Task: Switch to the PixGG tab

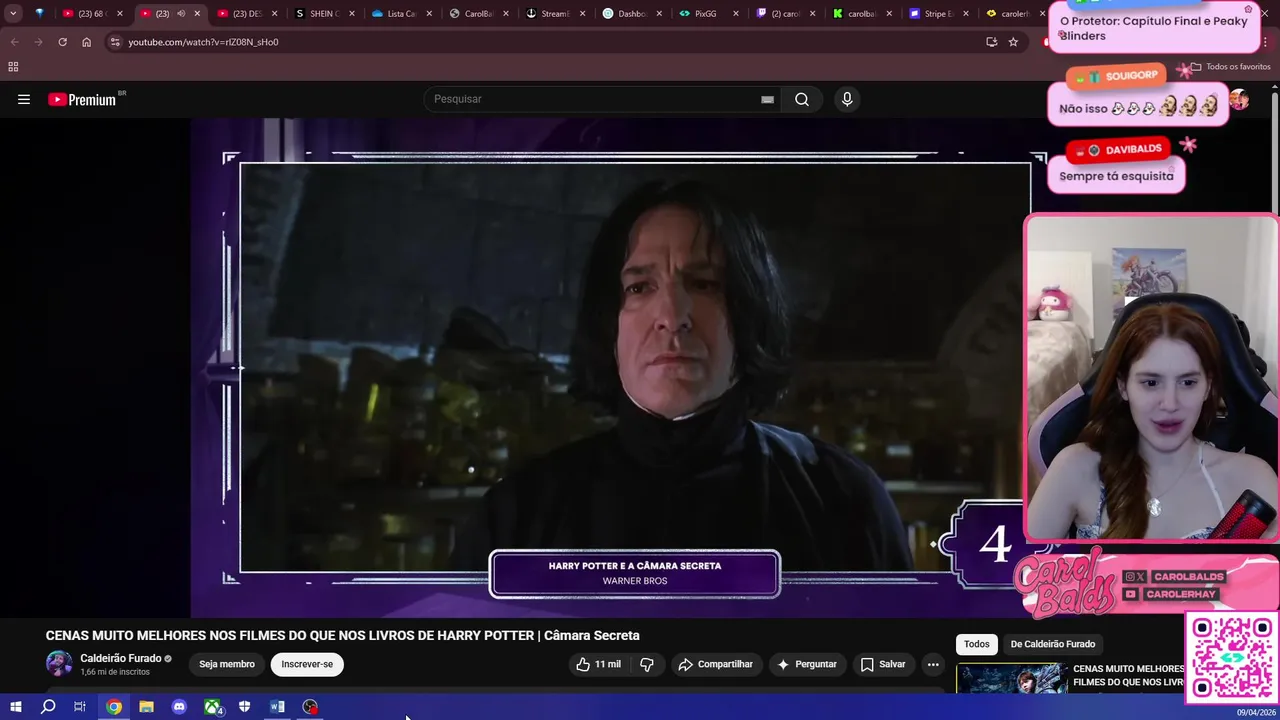Action: 703,14
